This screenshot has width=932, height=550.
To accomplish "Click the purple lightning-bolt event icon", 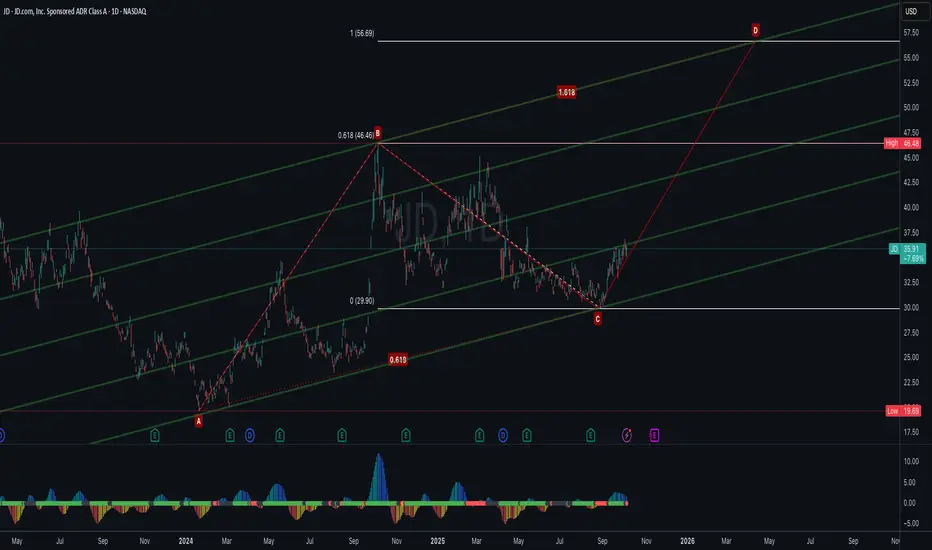I will pyautogui.click(x=626, y=435).
